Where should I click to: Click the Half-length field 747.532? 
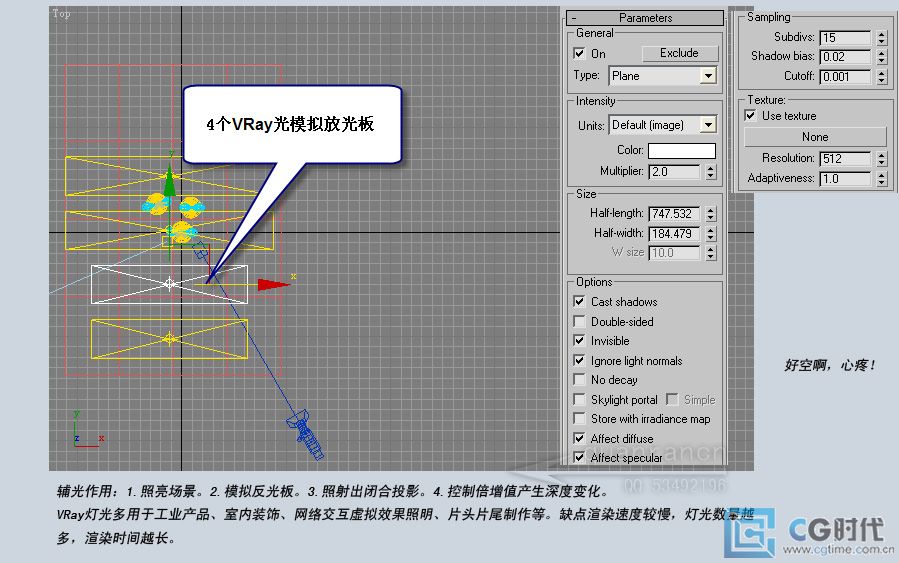point(674,214)
